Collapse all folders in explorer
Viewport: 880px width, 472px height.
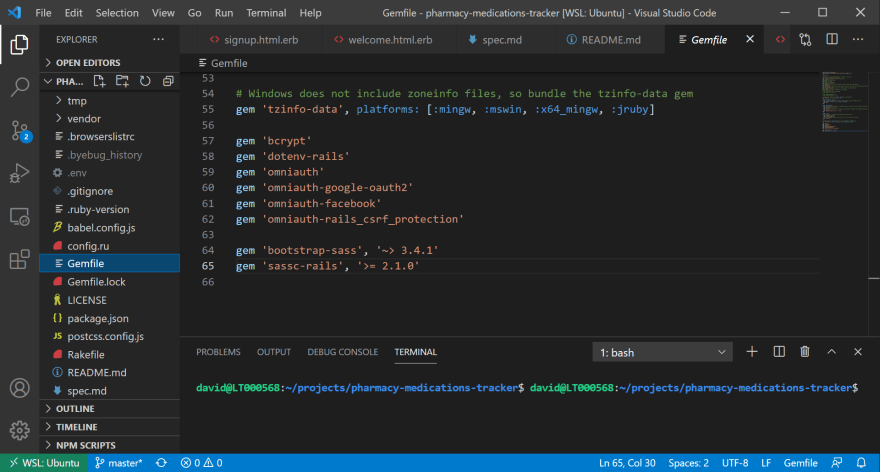[168, 81]
